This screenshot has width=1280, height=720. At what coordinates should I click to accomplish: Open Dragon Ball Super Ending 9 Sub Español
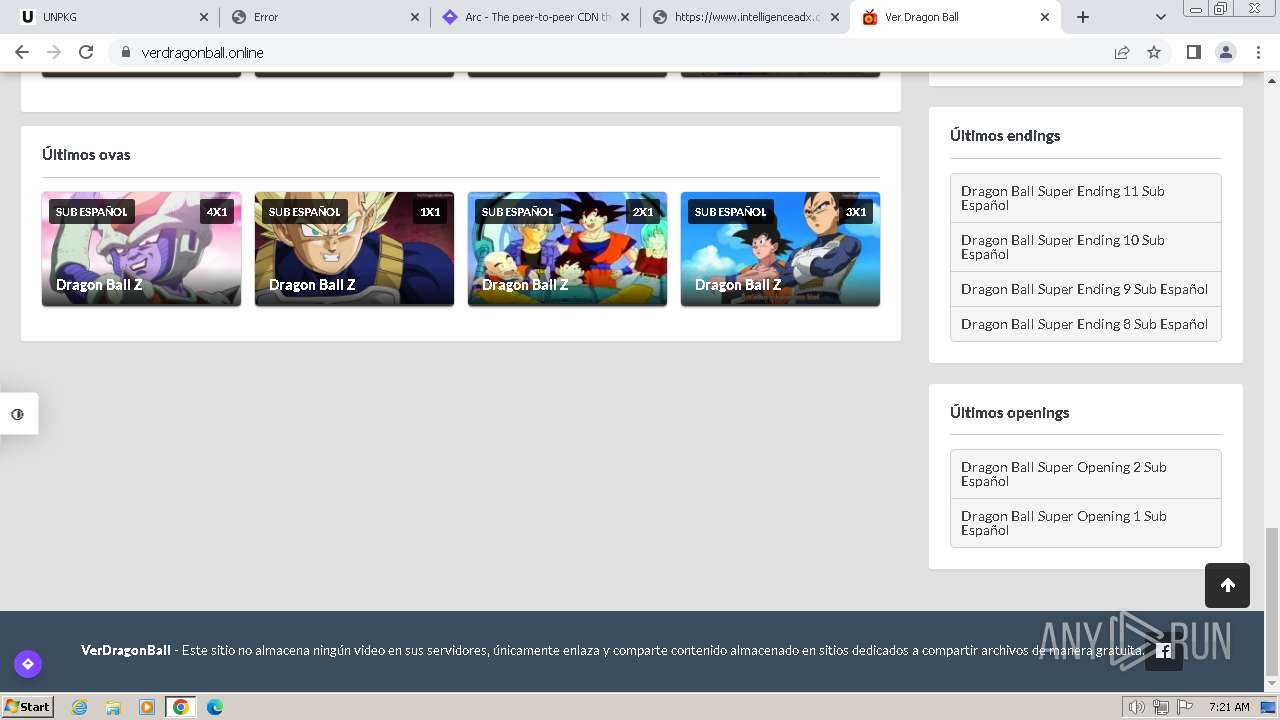1085,289
